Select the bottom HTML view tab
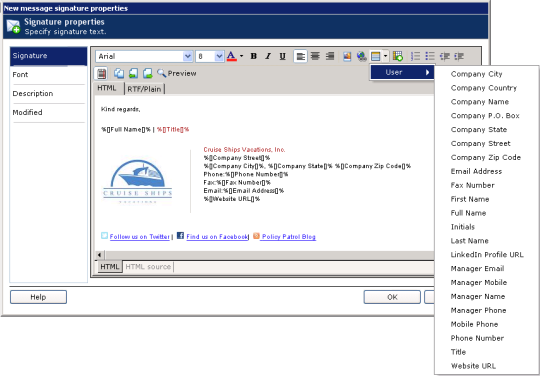Screen dimensions: 540x376 point(110,267)
